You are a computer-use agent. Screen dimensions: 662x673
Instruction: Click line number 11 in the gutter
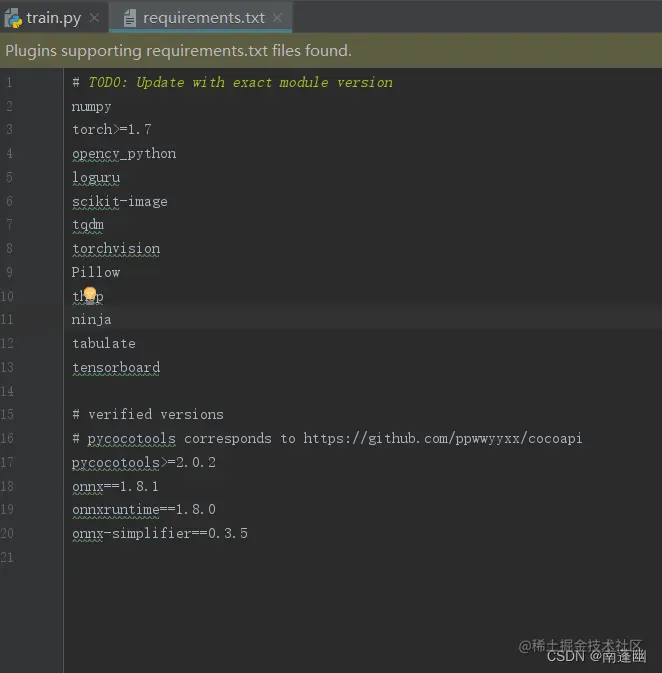pyautogui.click(x=7, y=319)
